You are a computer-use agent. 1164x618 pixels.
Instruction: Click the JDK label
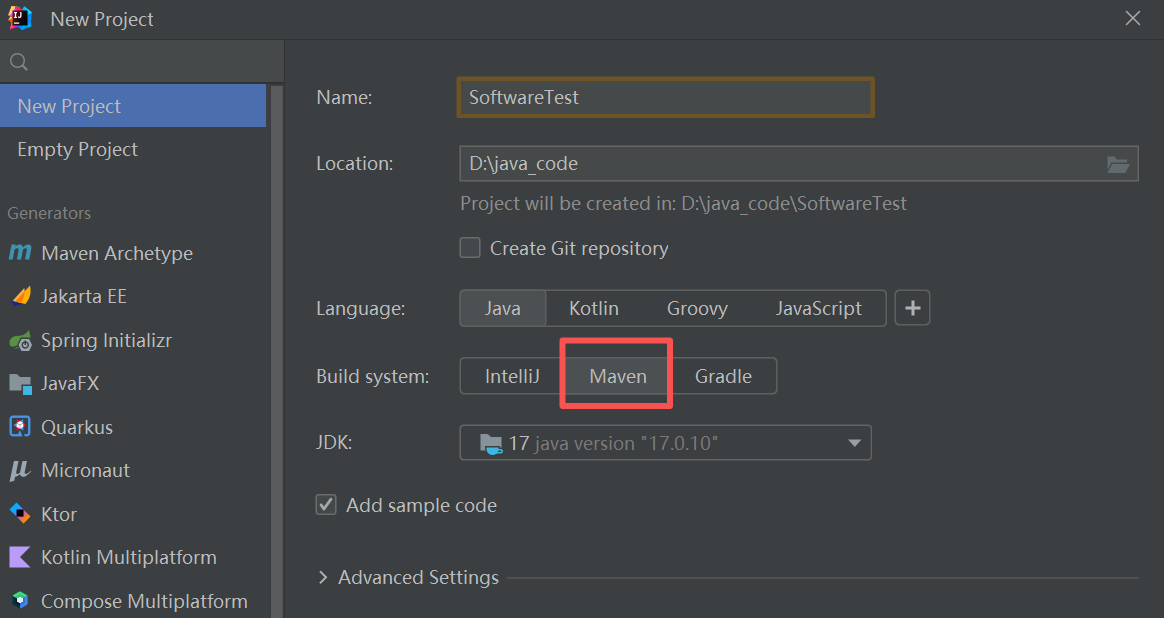click(x=334, y=443)
